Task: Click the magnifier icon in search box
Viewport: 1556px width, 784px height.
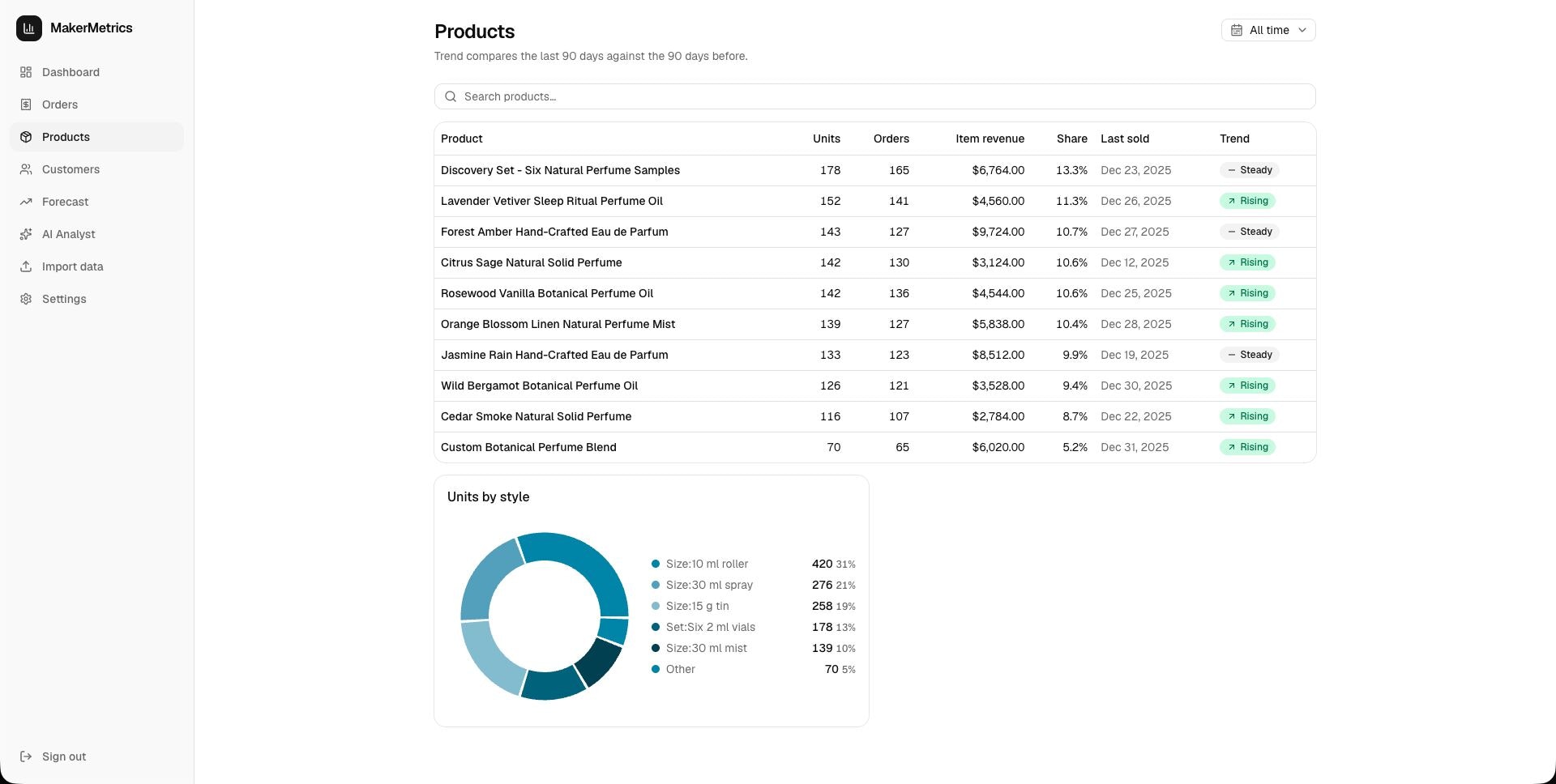Action: 451,96
